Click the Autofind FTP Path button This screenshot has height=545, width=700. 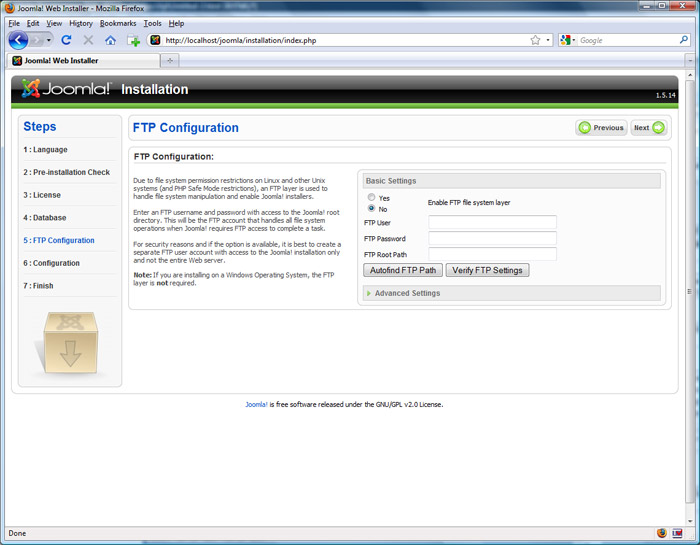(x=403, y=270)
